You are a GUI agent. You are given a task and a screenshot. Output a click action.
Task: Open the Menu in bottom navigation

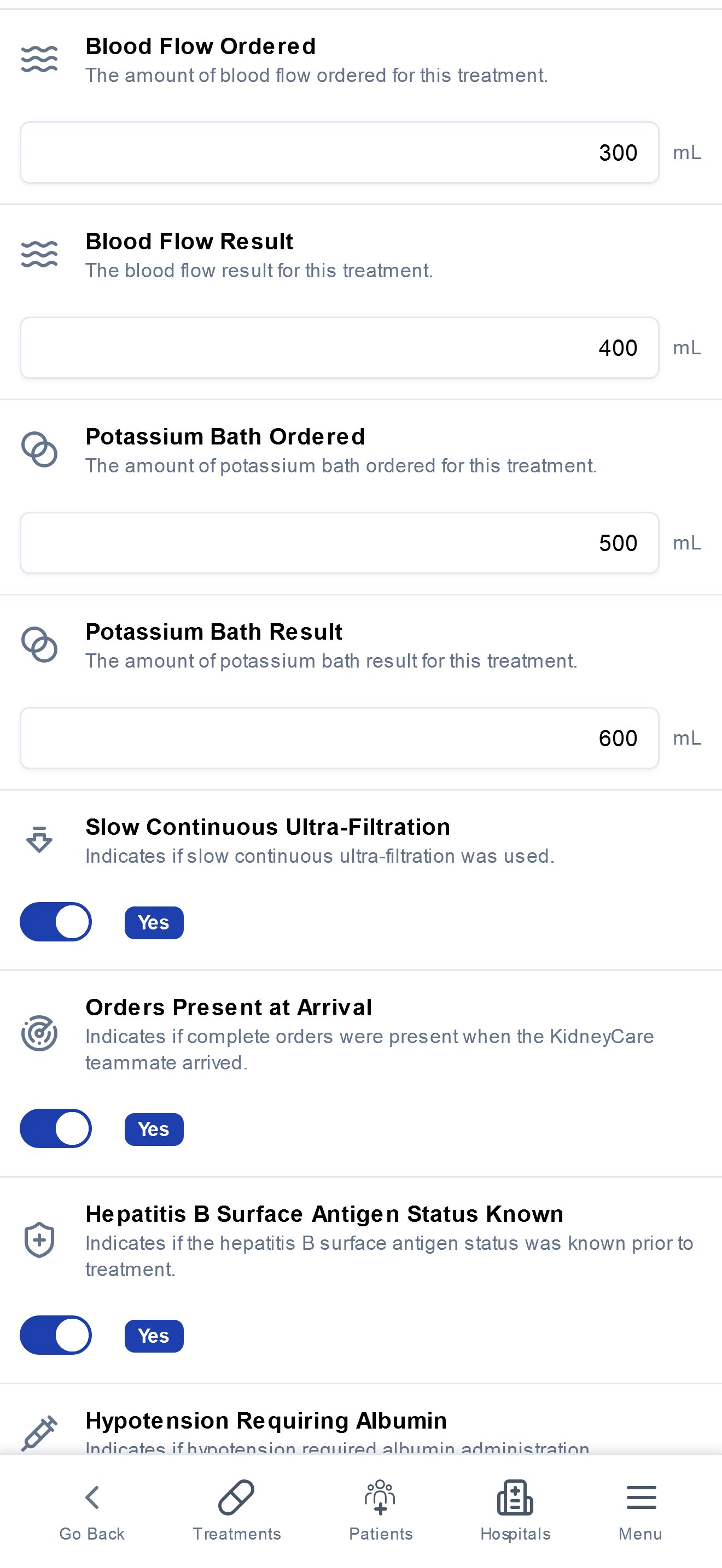641,1510
